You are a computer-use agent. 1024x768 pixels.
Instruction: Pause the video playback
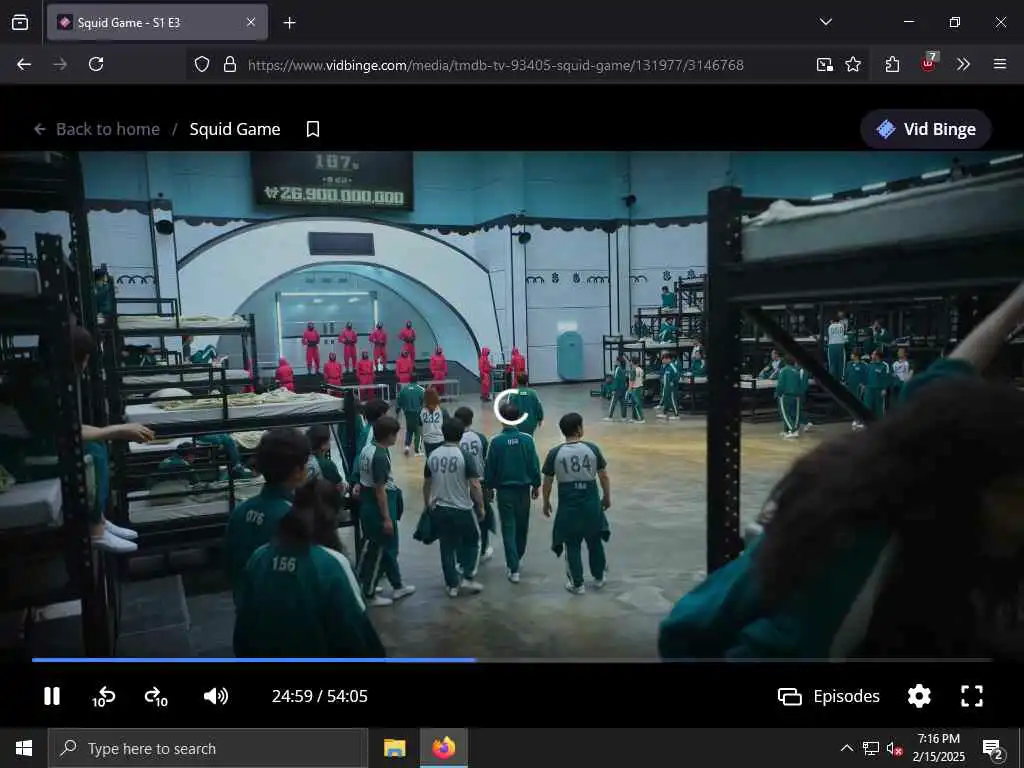52,696
